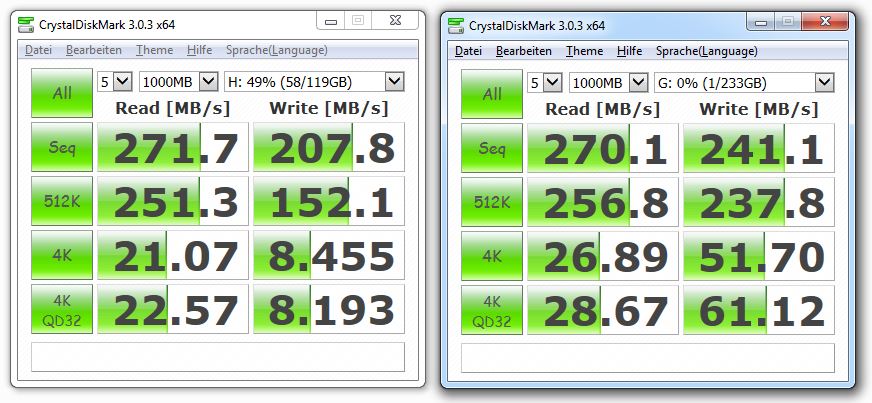Screen dimensions: 872x403
Task: Open Theme menu in left window
Action: (x=155, y=50)
